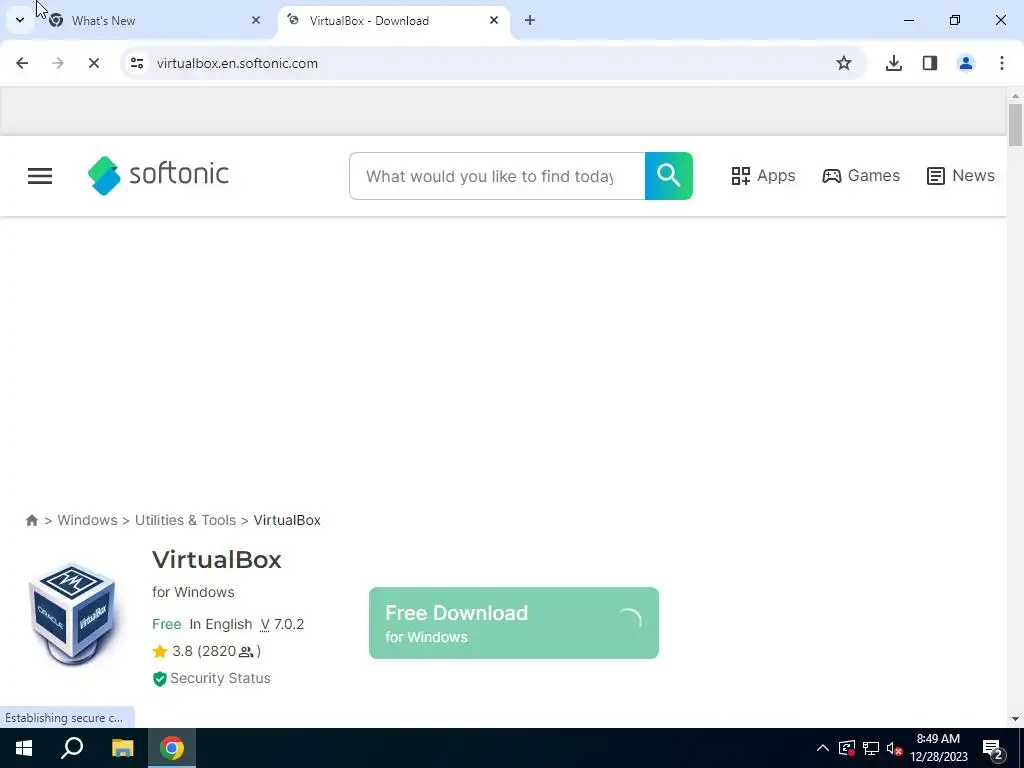This screenshot has height=768, width=1024.
Task: Click the VirtualBox page heading
Action: pyautogui.click(x=217, y=560)
